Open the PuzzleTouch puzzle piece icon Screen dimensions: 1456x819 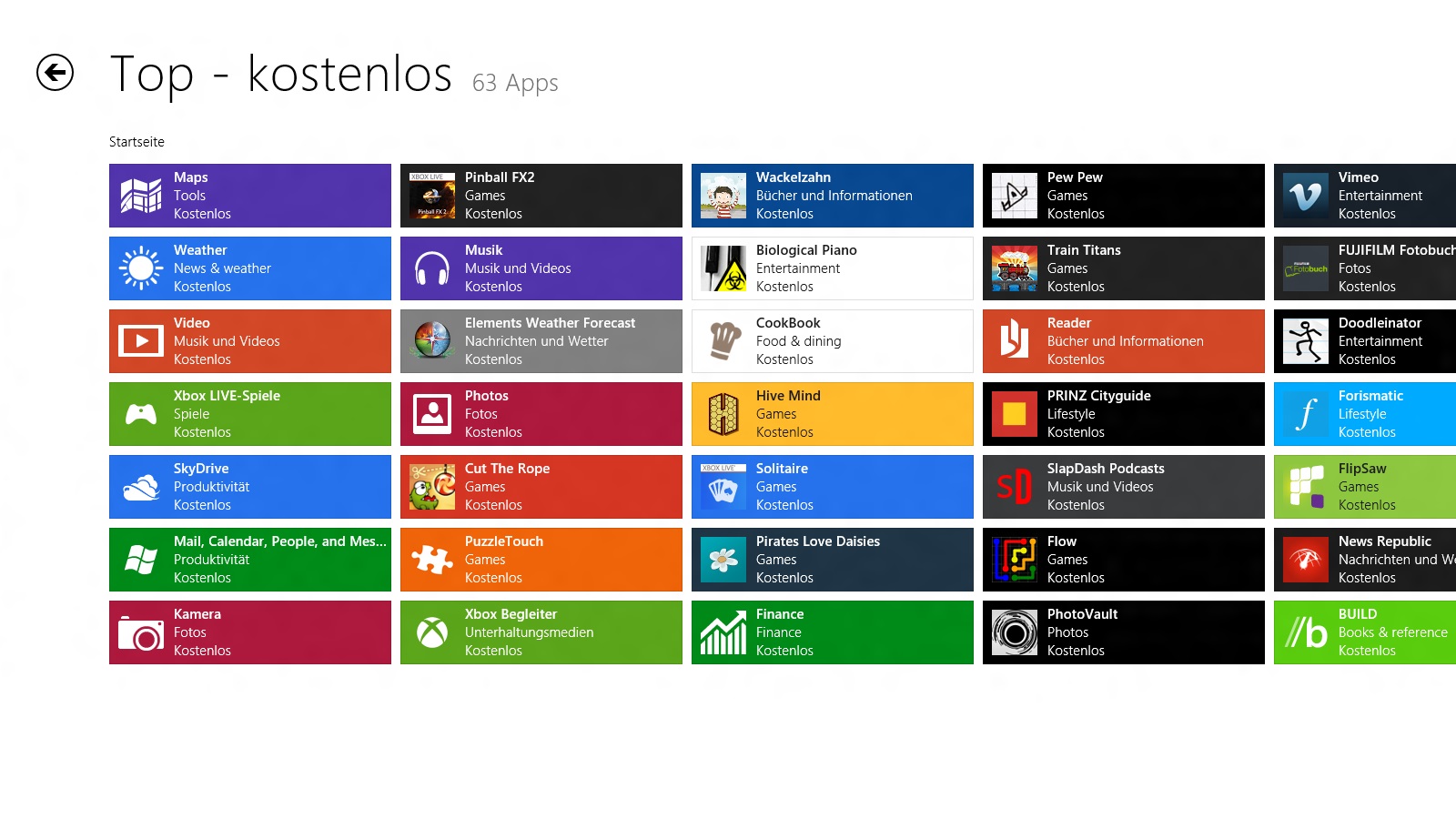(432, 560)
